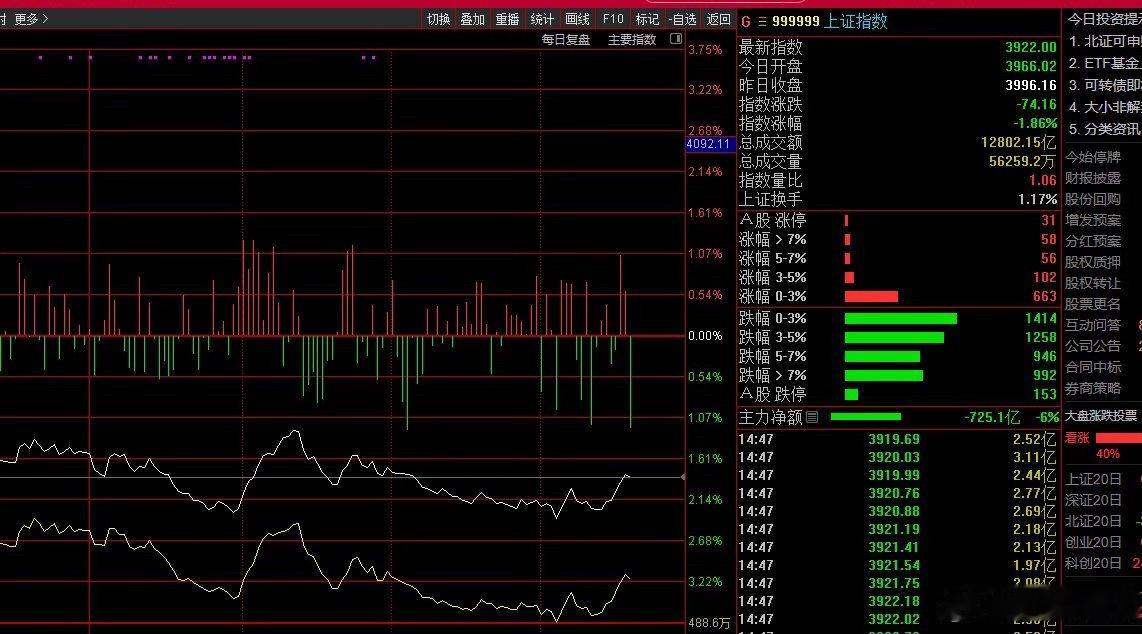Open the list icon beside 主力净额
Screen dimensions: 1142x634
tap(812, 417)
